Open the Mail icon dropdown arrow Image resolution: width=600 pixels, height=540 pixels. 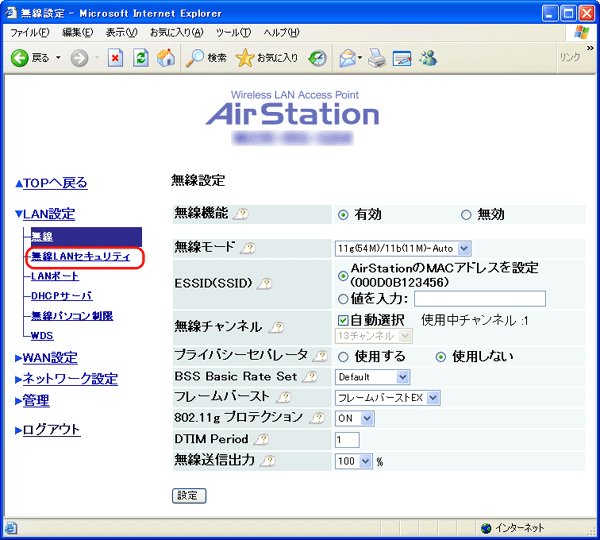coord(360,58)
